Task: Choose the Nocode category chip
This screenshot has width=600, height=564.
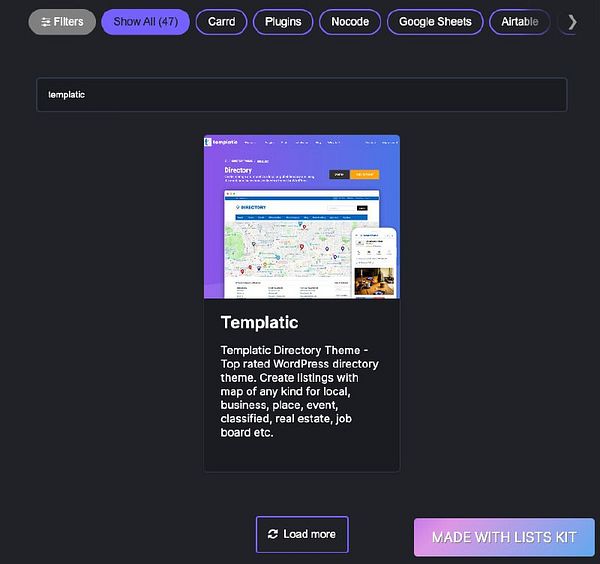Action: [350, 22]
